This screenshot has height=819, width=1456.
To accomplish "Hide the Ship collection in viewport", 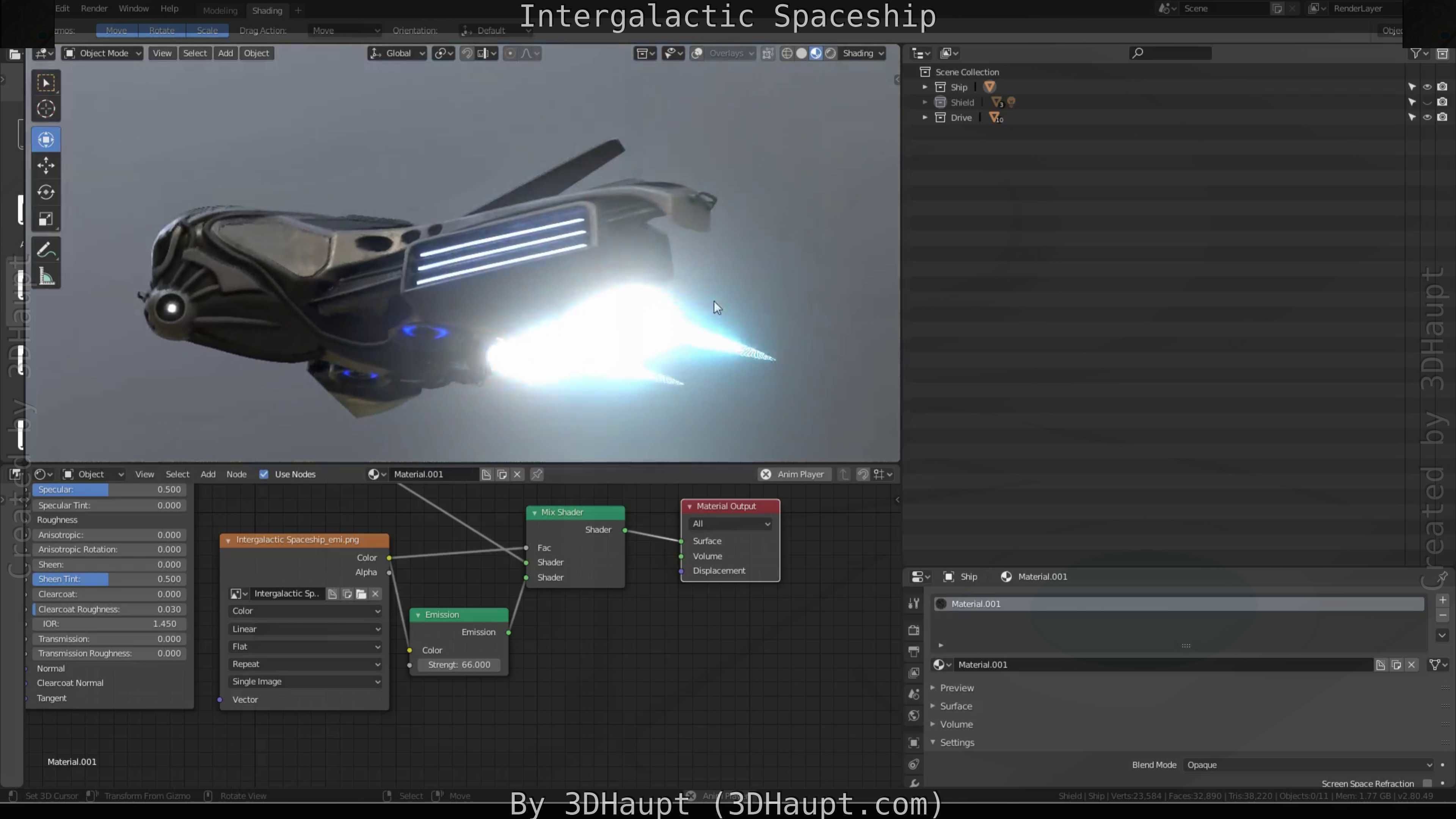I will pos(1426,87).
